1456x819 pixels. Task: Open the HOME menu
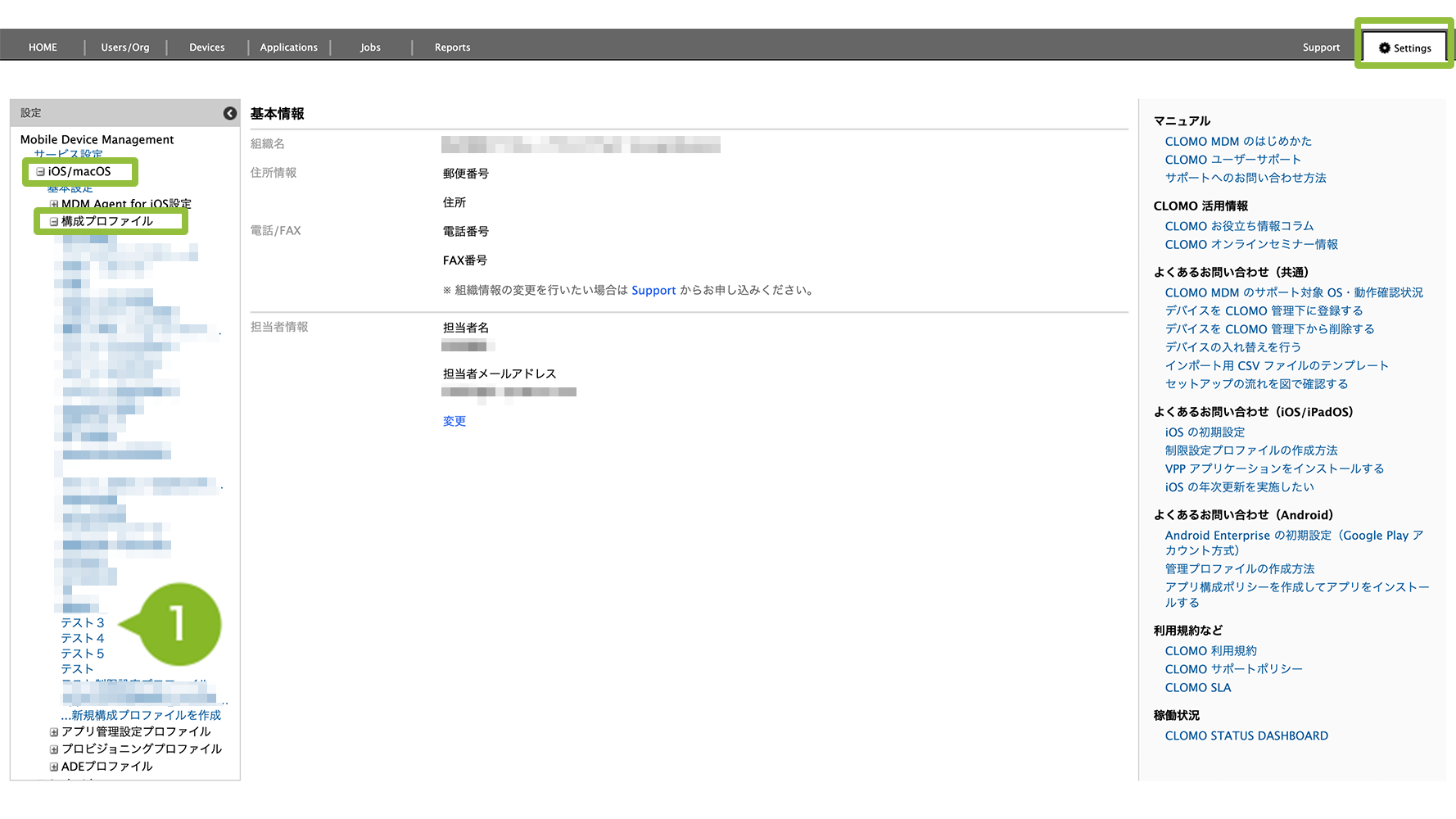click(43, 48)
